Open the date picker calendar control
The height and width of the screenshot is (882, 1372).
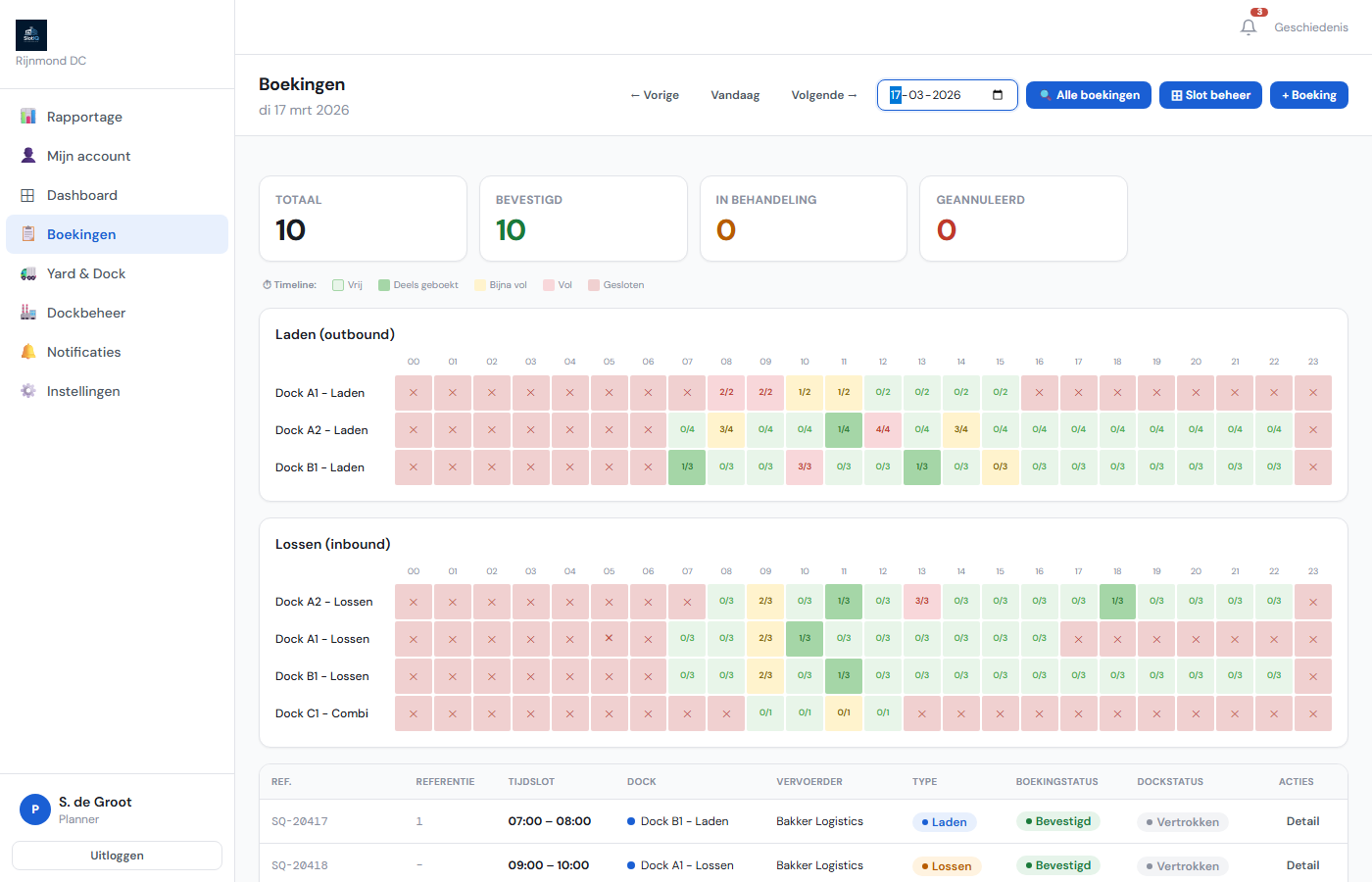click(x=999, y=95)
